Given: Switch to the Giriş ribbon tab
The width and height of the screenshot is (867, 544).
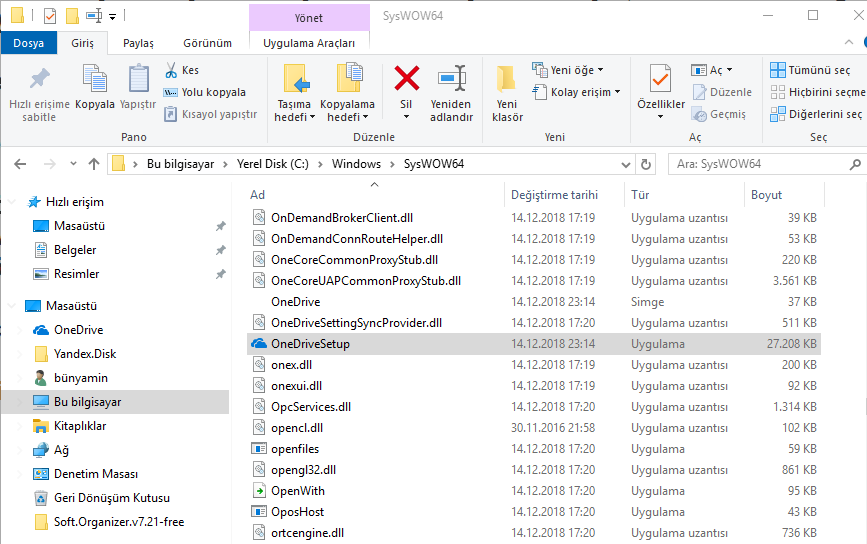Looking at the screenshot, I should [82, 43].
